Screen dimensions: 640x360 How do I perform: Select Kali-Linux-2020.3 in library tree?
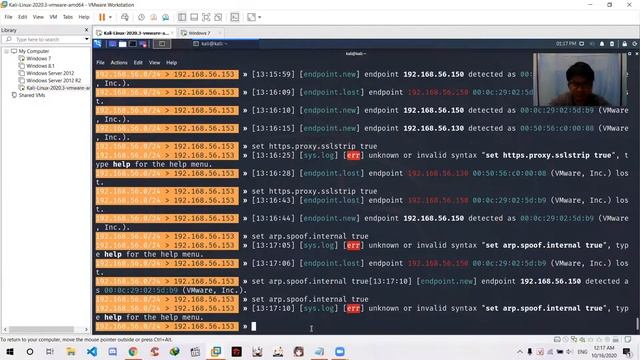click(x=58, y=88)
